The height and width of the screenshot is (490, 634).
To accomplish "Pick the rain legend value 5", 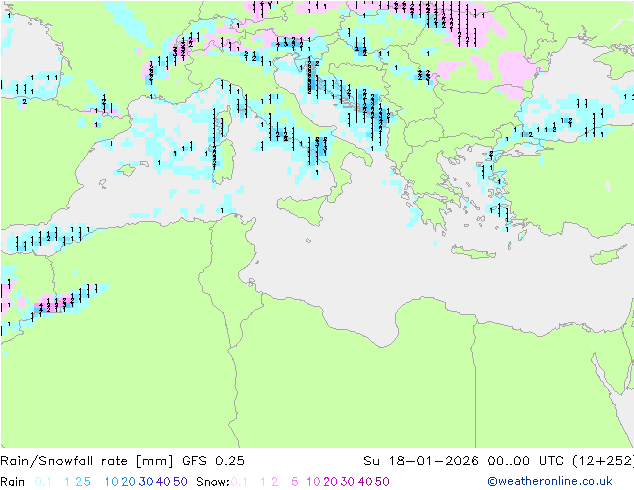I will [x=87, y=482].
